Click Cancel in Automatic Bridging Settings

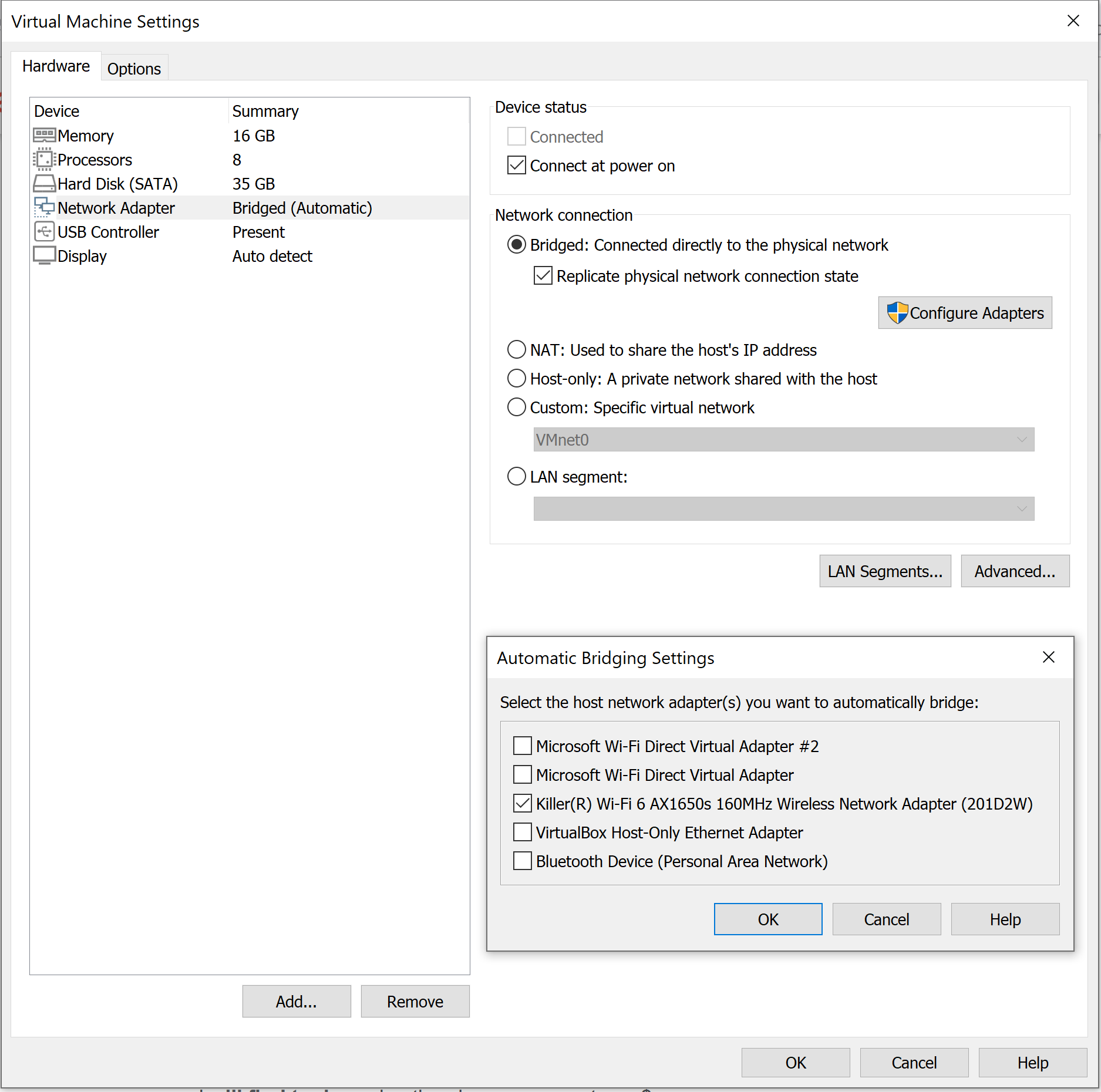pyautogui.click(x=887, y=919)
